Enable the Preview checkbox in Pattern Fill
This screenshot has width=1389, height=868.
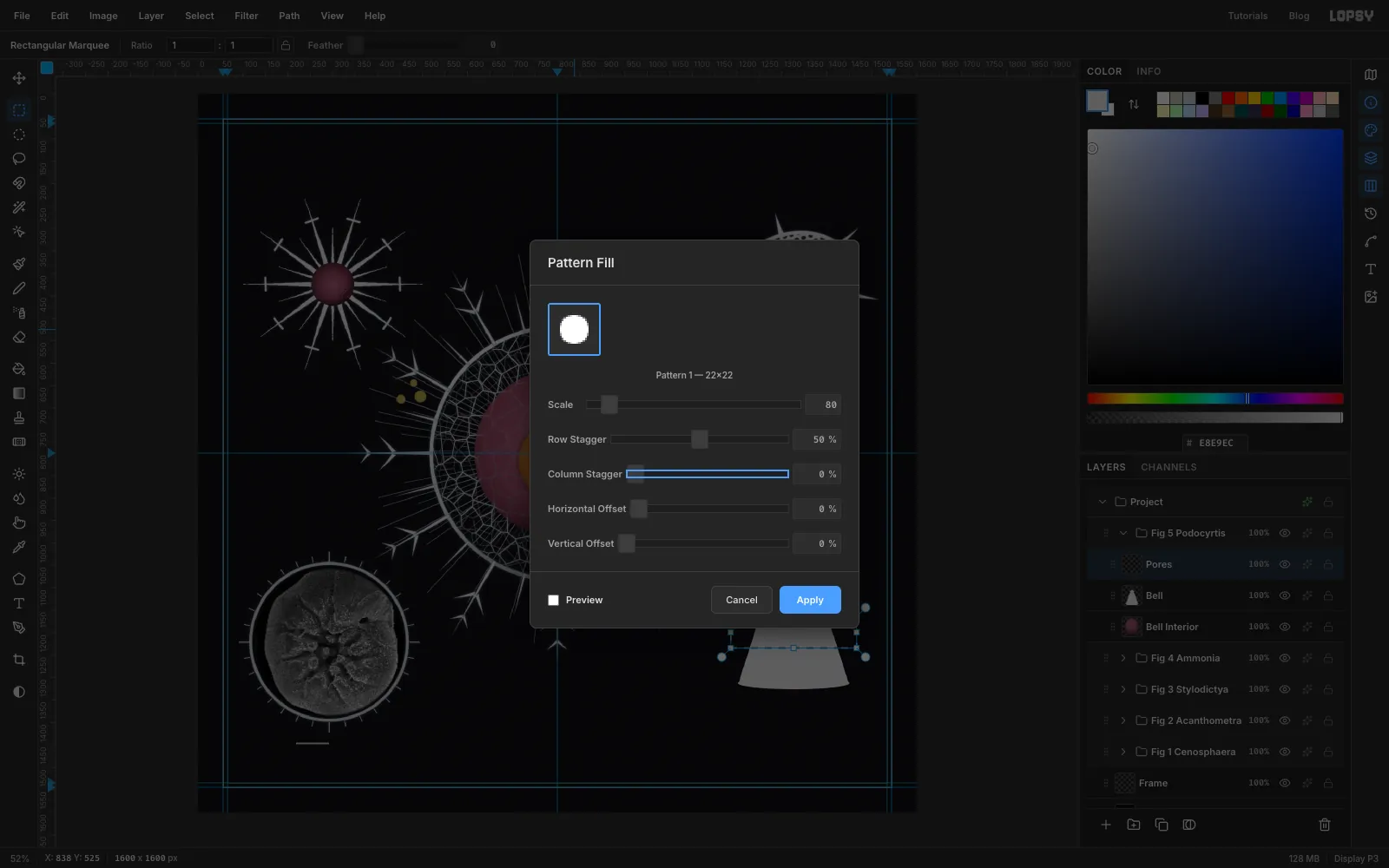[x=553, y=600]
